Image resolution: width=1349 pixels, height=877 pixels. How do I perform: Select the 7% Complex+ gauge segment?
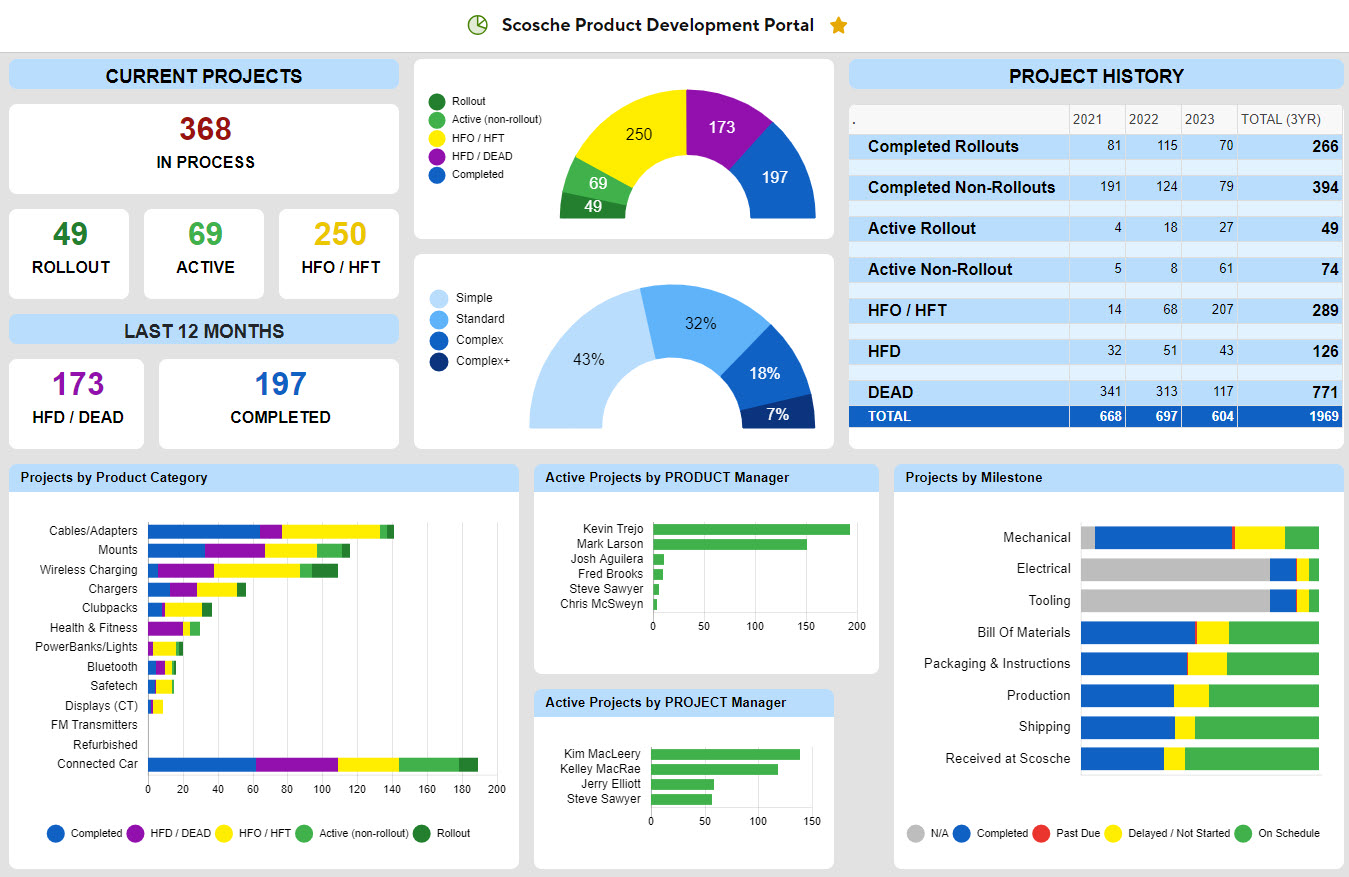[778, 414]
